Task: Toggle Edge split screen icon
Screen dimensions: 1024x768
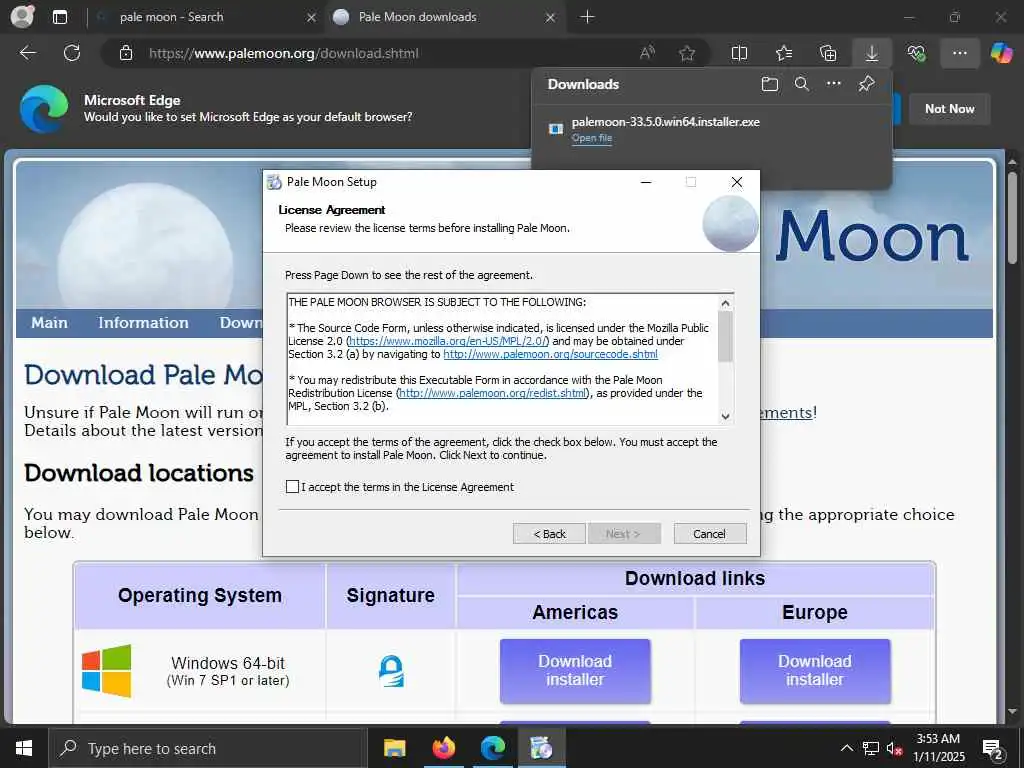Action: pos(739,53)
